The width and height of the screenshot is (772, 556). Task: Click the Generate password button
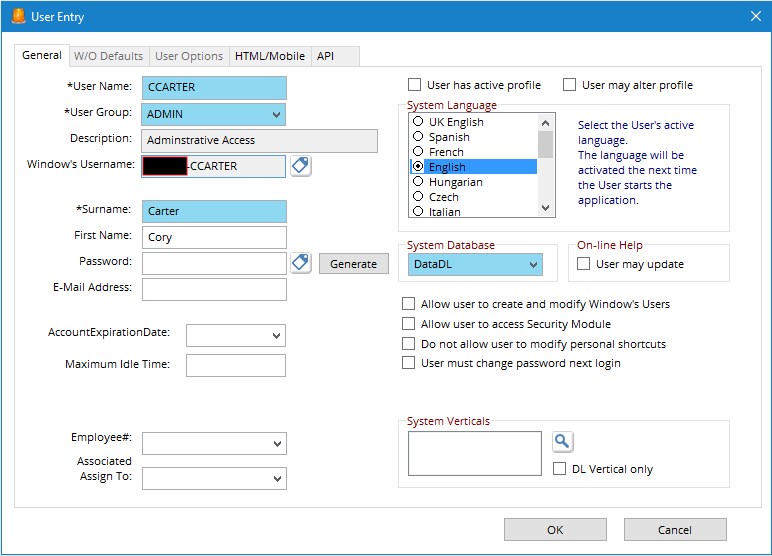click(x=354, y=263)
